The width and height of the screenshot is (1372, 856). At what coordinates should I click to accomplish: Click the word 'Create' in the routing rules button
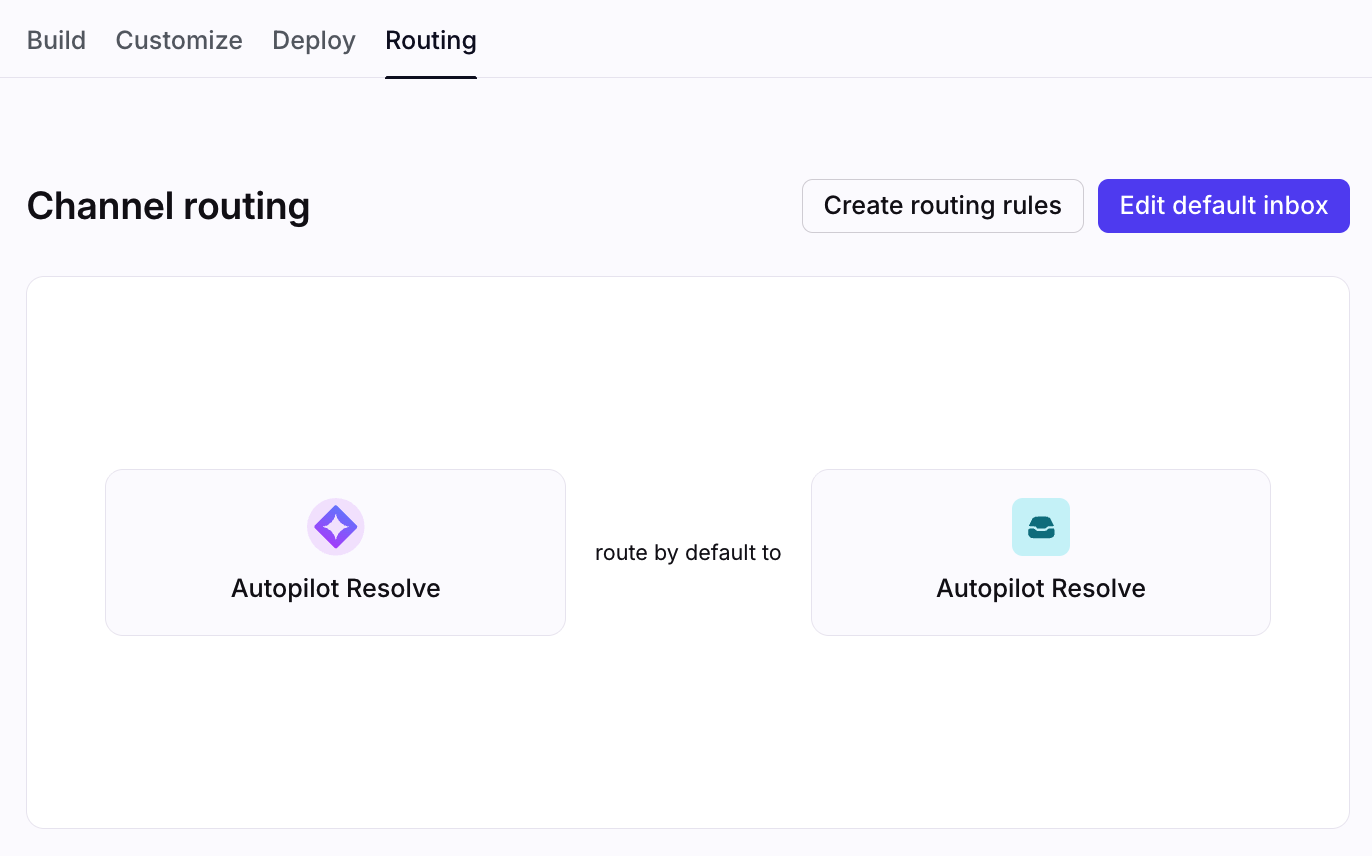pyautogui.click(x=864, y=206)
